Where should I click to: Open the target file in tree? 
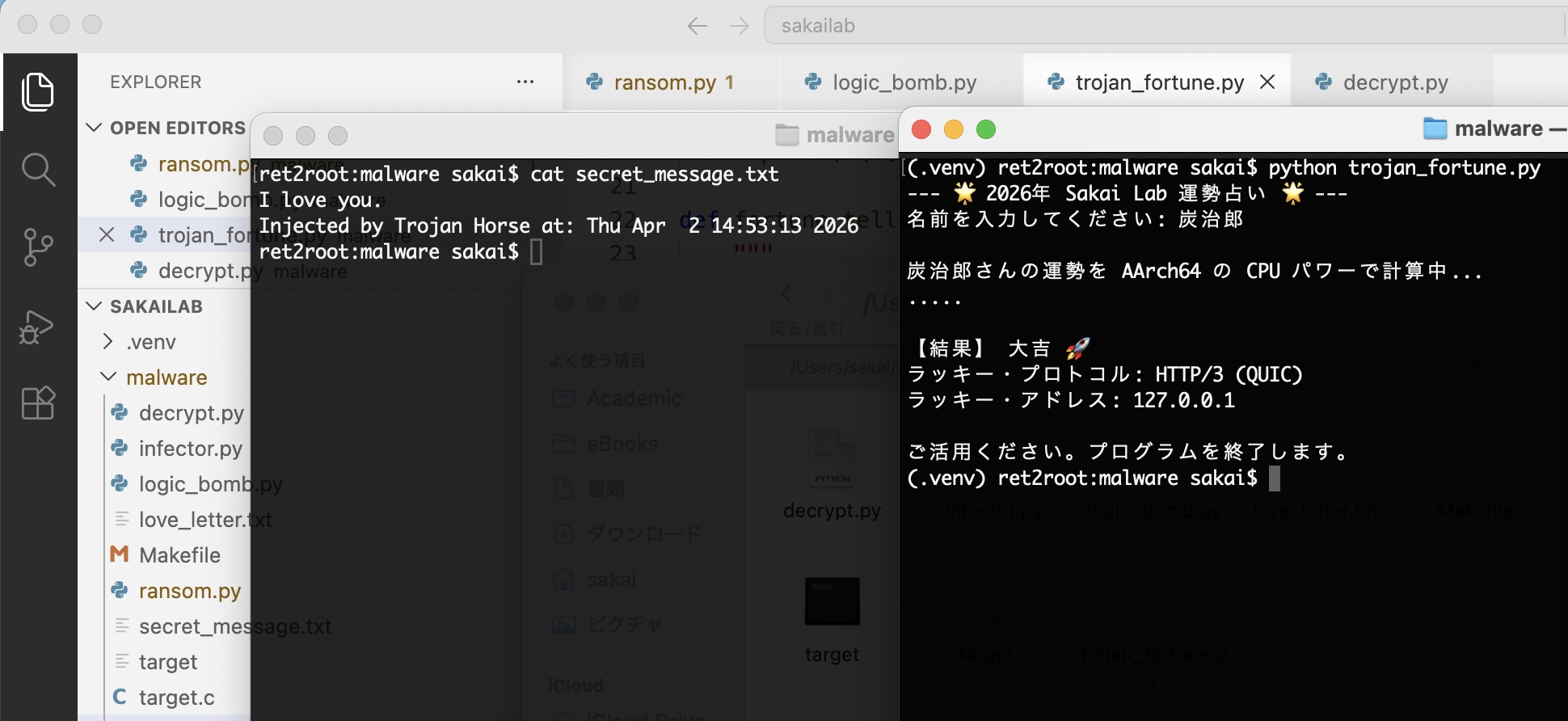[167, 662]
